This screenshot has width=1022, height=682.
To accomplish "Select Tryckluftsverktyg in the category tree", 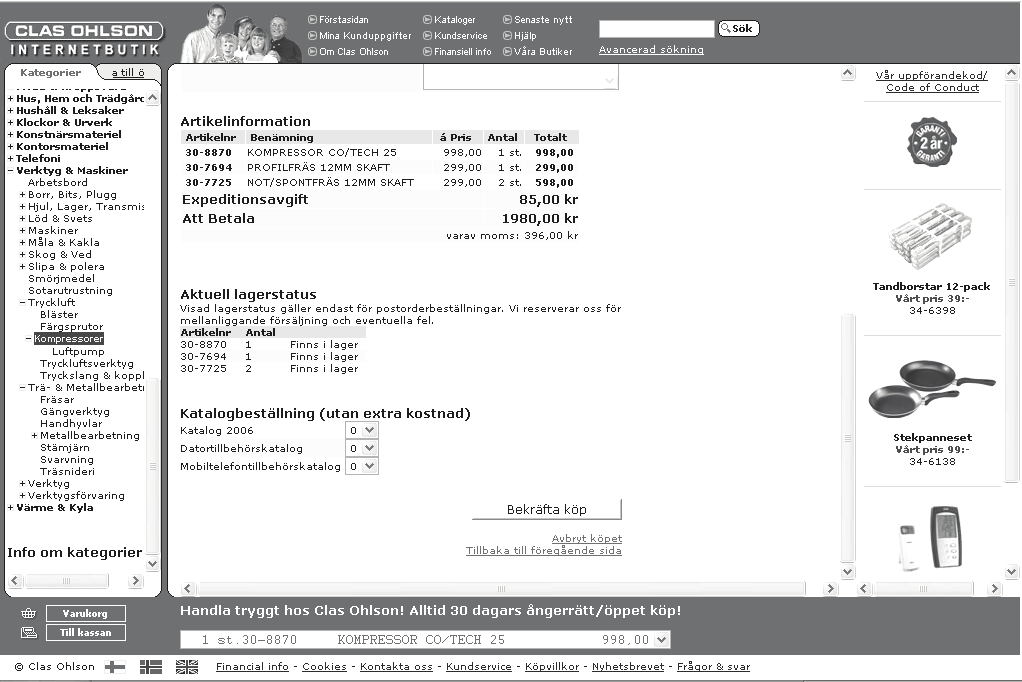I will tap(87, 363).
